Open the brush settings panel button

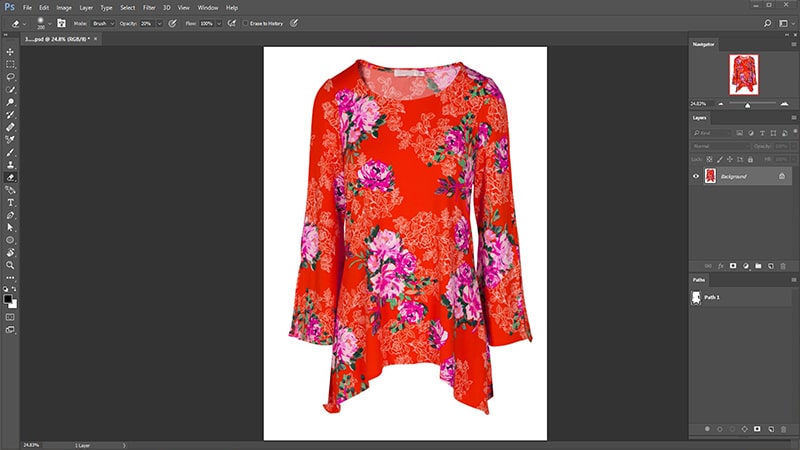(61, 23)
